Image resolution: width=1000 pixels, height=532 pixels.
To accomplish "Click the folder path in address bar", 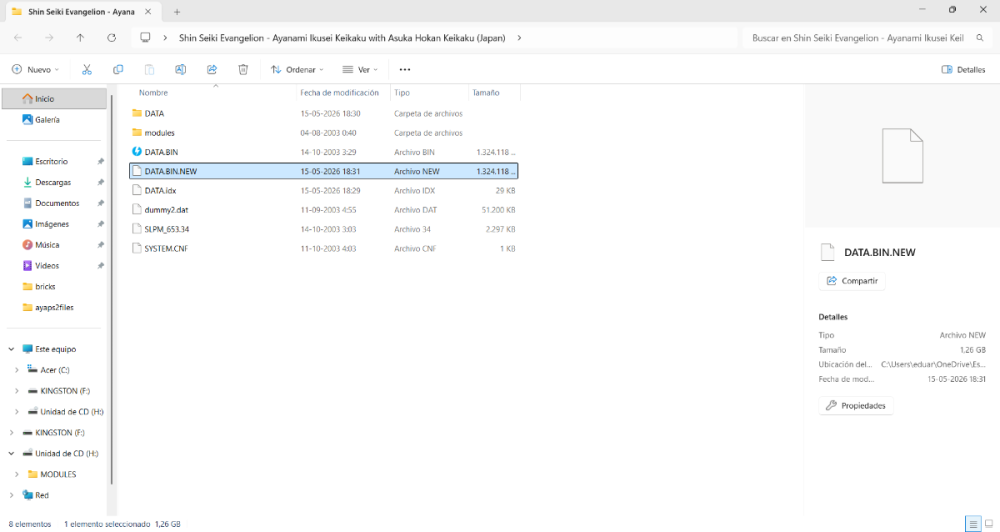I will [x=342, y=38].
